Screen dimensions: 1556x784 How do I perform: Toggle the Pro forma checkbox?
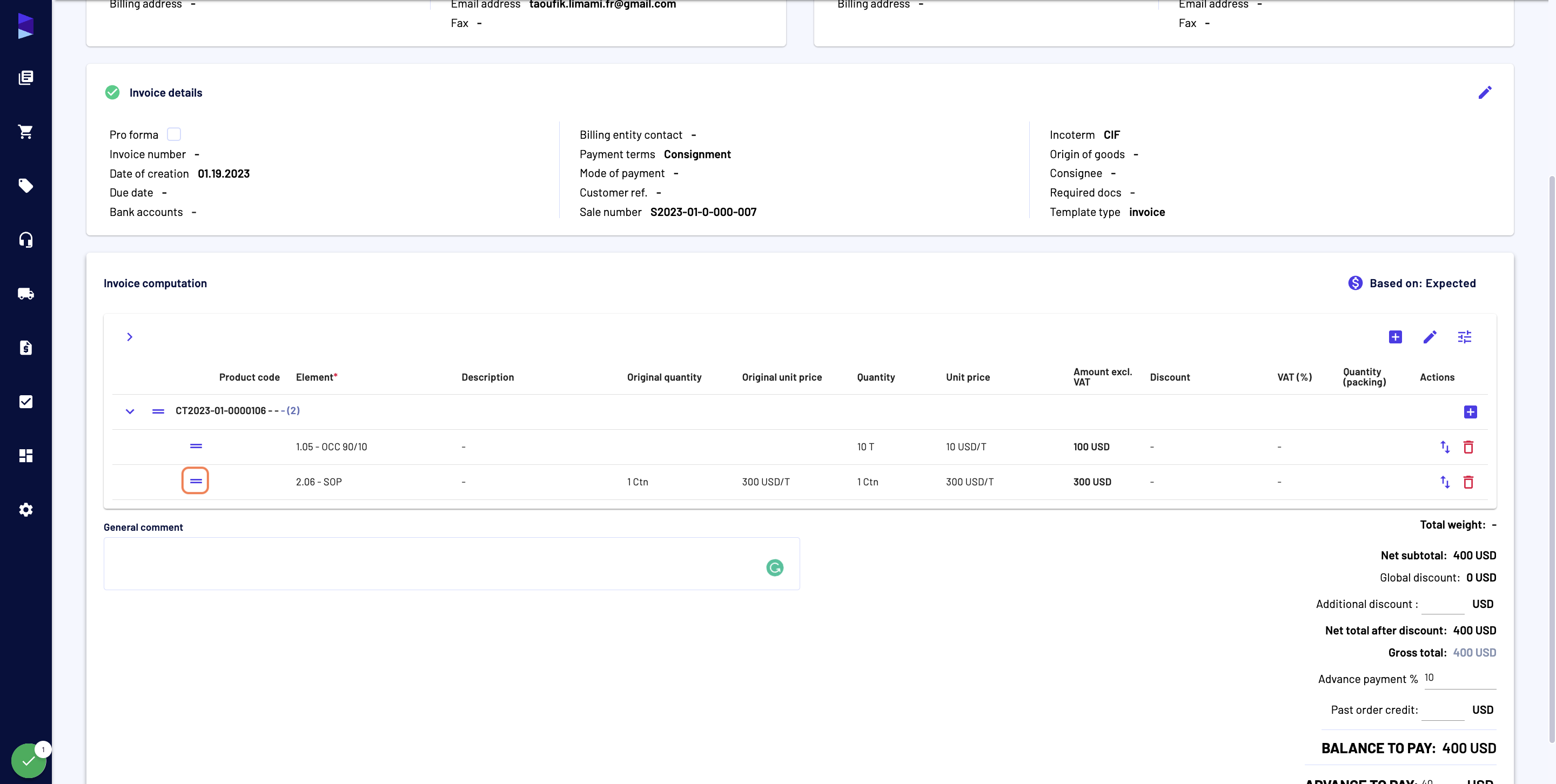pyautogui.click(x=173, y=134)
